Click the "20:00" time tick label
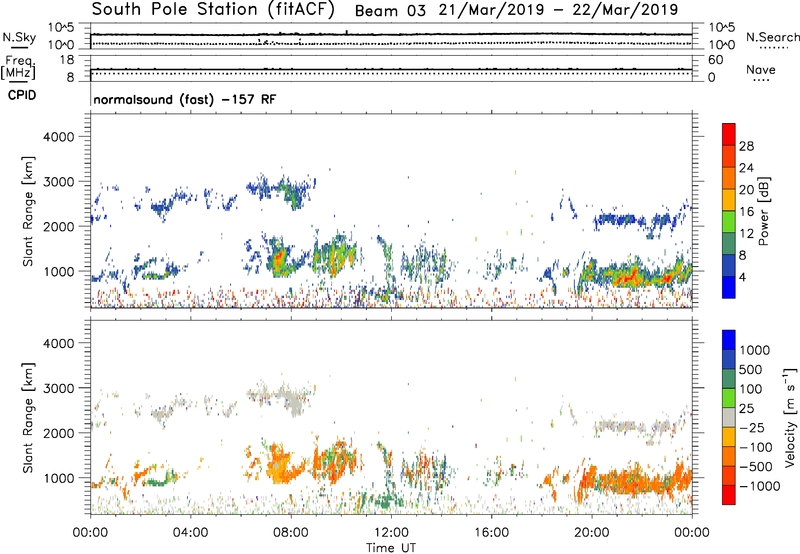 tap(592, 533)
